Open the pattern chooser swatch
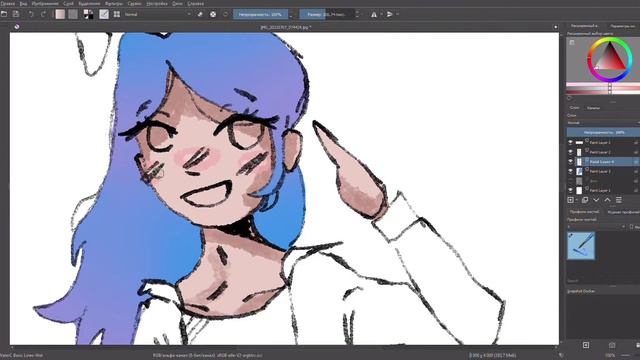The image size is (640, 360). 73,14
